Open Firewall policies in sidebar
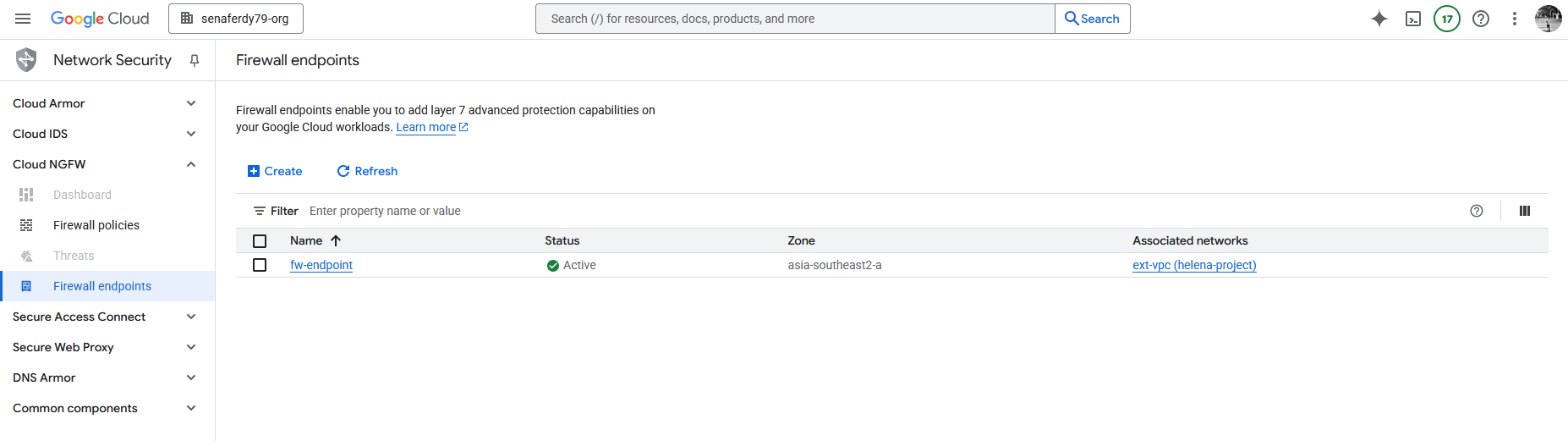 click(x=96, y=225)
